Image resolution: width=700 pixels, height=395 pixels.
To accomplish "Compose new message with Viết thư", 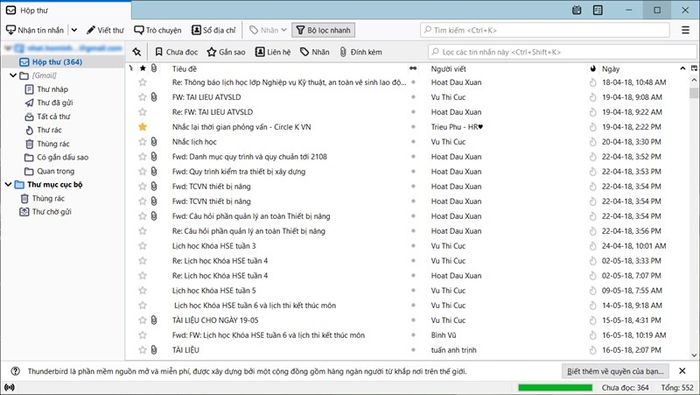I will pyautogui.click(x=105, y=30).
